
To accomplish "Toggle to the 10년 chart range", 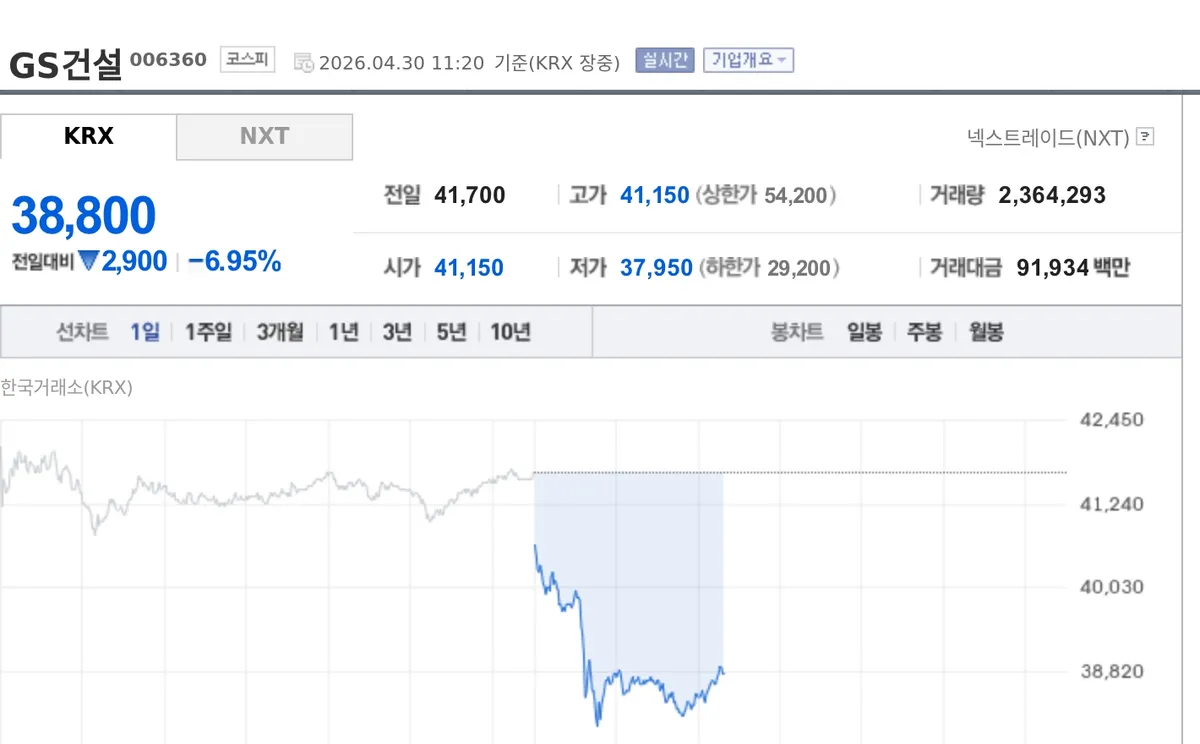I will tap(511, 331).
